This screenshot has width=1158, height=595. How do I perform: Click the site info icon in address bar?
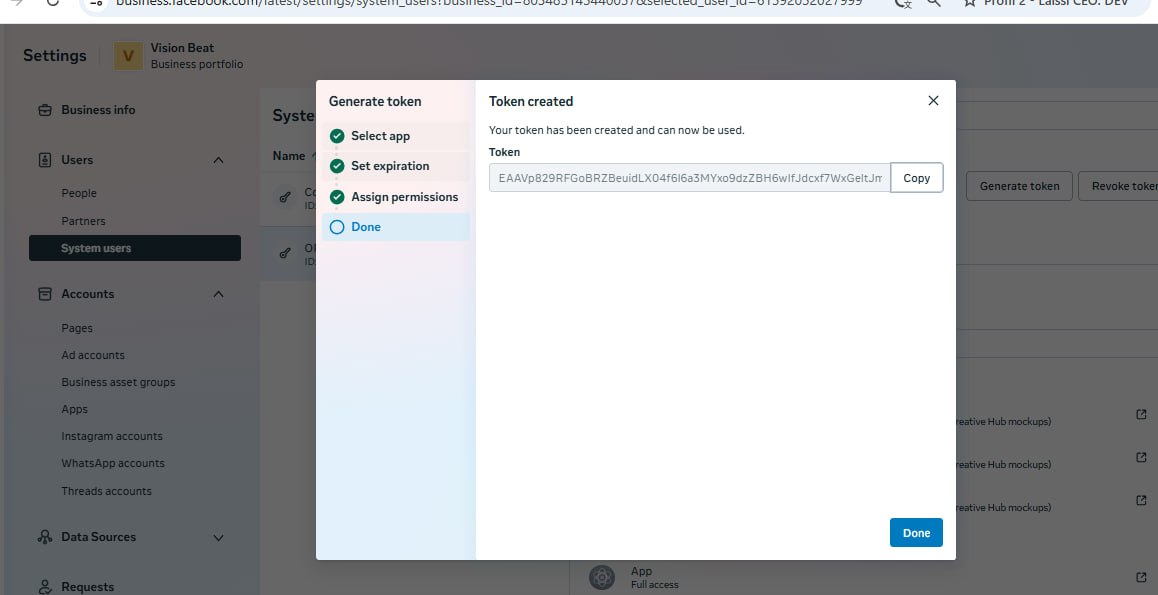point(95,3)
